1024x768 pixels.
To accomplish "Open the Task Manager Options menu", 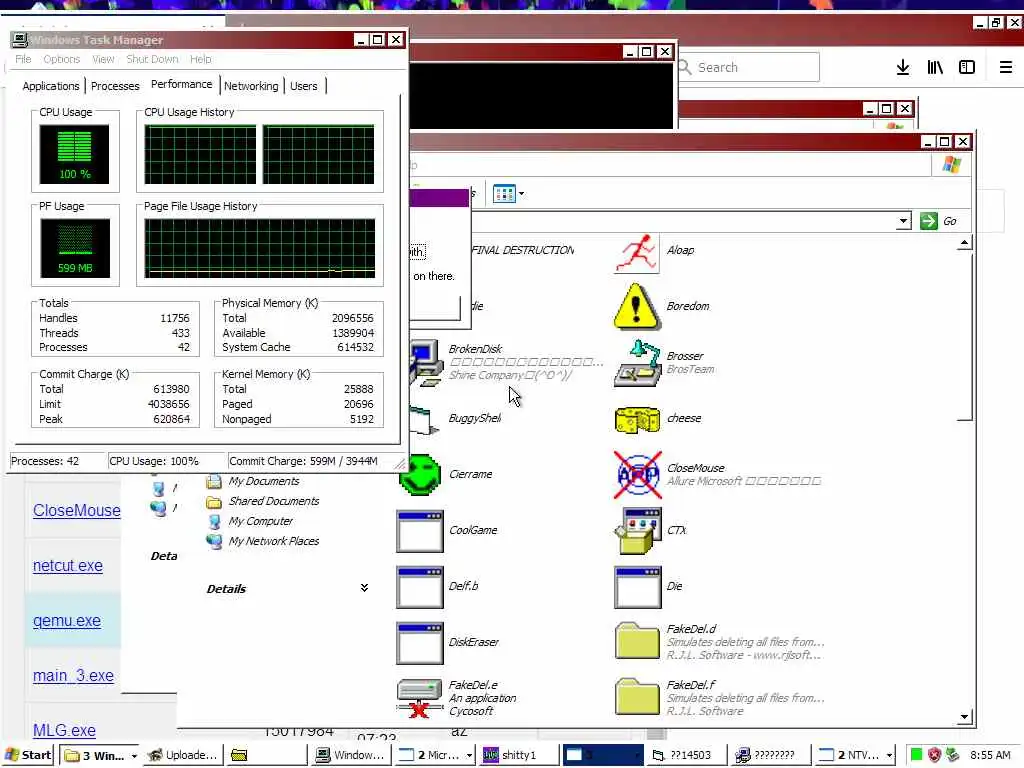I will pyautogui.click(x=61, y=59).
